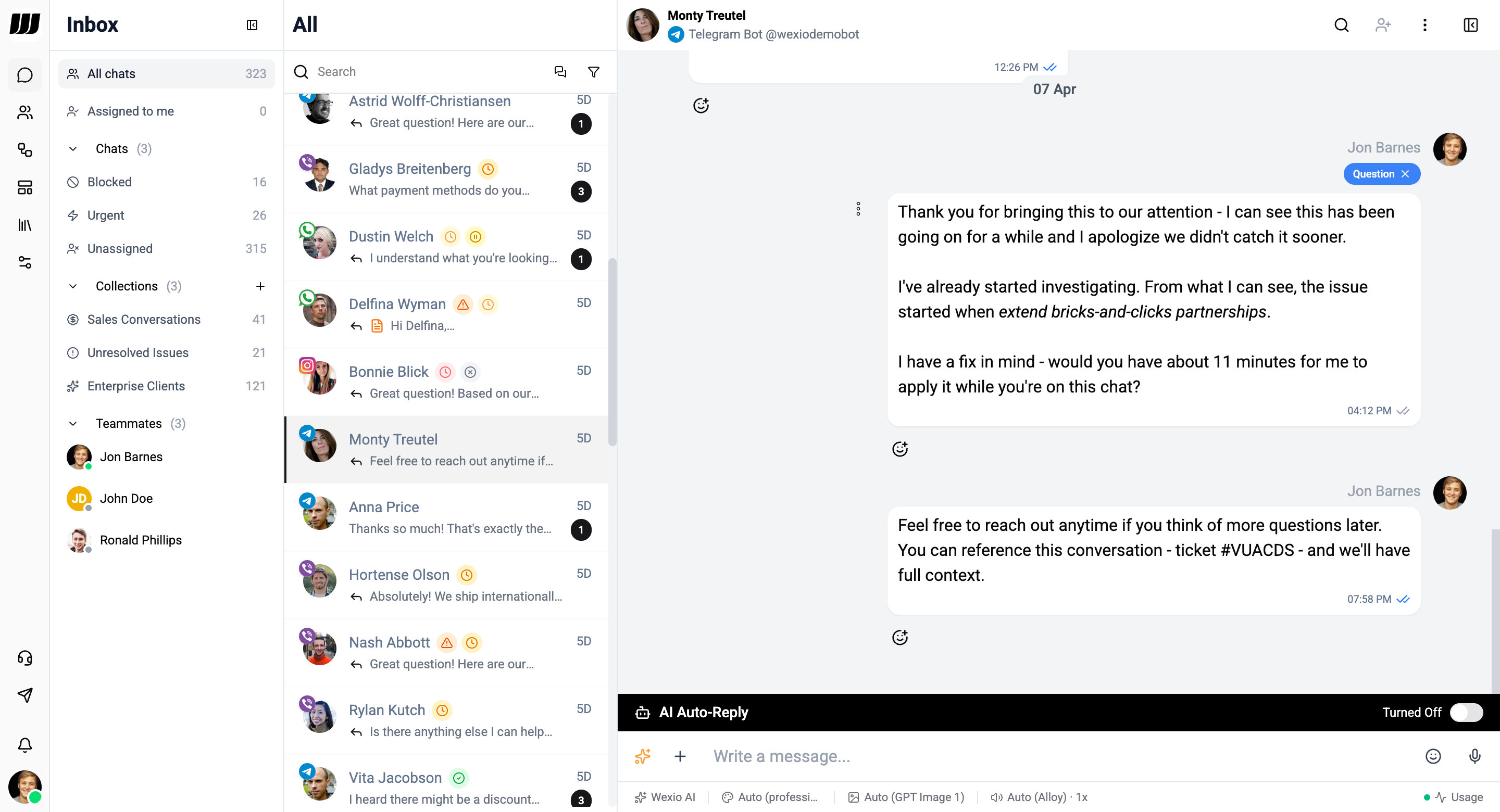Image resolution: width=1500 pixels, height=812 pixels.
Task: Collapse the Teammates group
Action: pos(73,423)
